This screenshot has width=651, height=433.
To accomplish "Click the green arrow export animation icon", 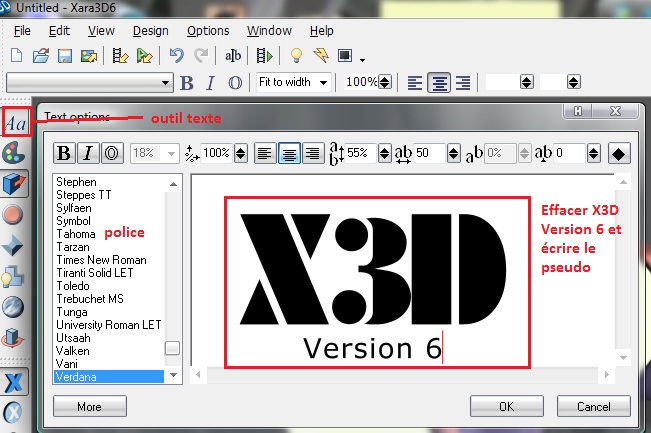I will (x=144, y=56).
